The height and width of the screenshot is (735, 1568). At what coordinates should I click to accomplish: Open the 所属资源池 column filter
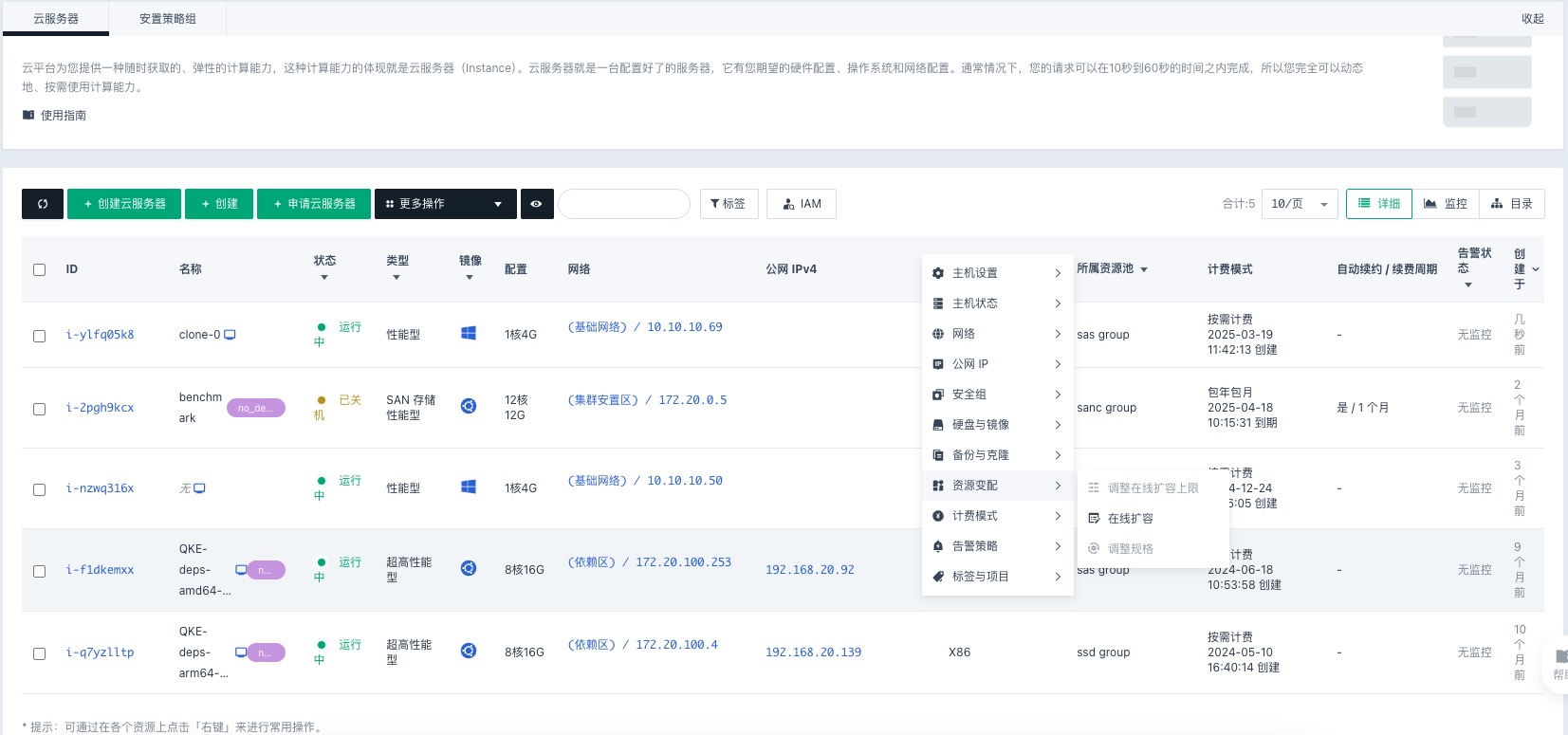[1144, 269]
